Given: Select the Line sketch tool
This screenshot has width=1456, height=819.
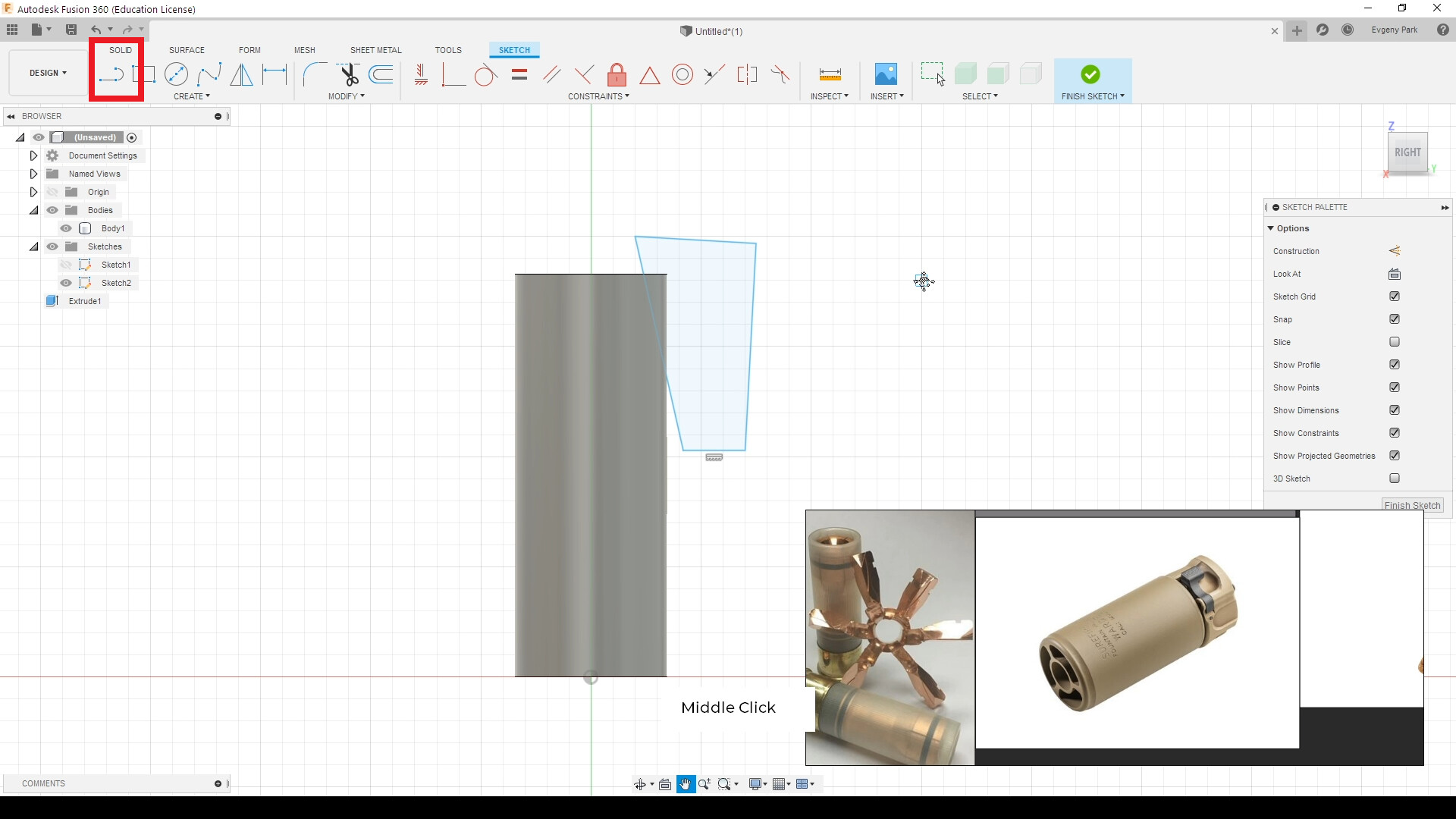Looking at the screenshot, I should (111, 74).
